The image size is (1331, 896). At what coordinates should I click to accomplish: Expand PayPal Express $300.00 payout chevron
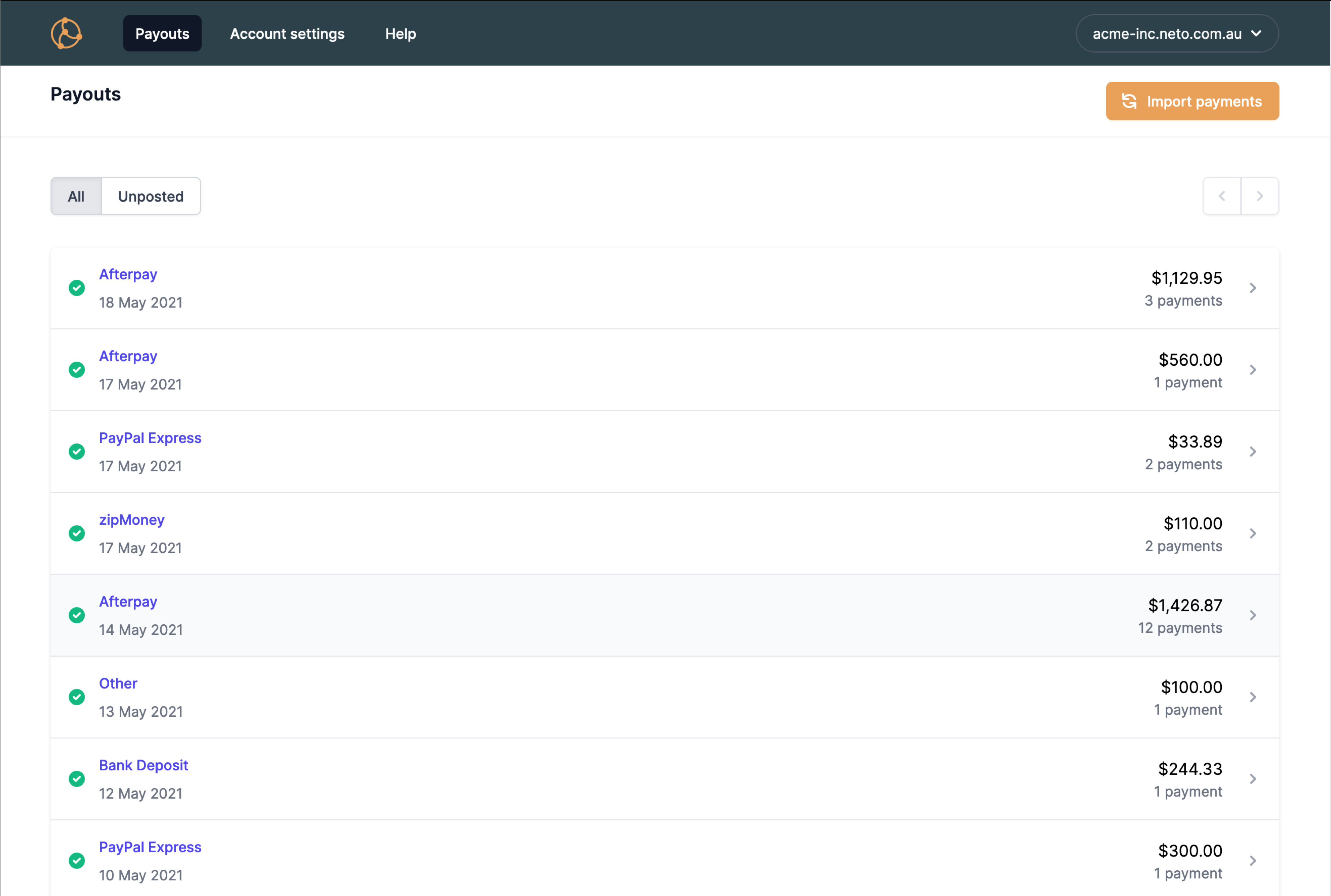[1253, 860]
